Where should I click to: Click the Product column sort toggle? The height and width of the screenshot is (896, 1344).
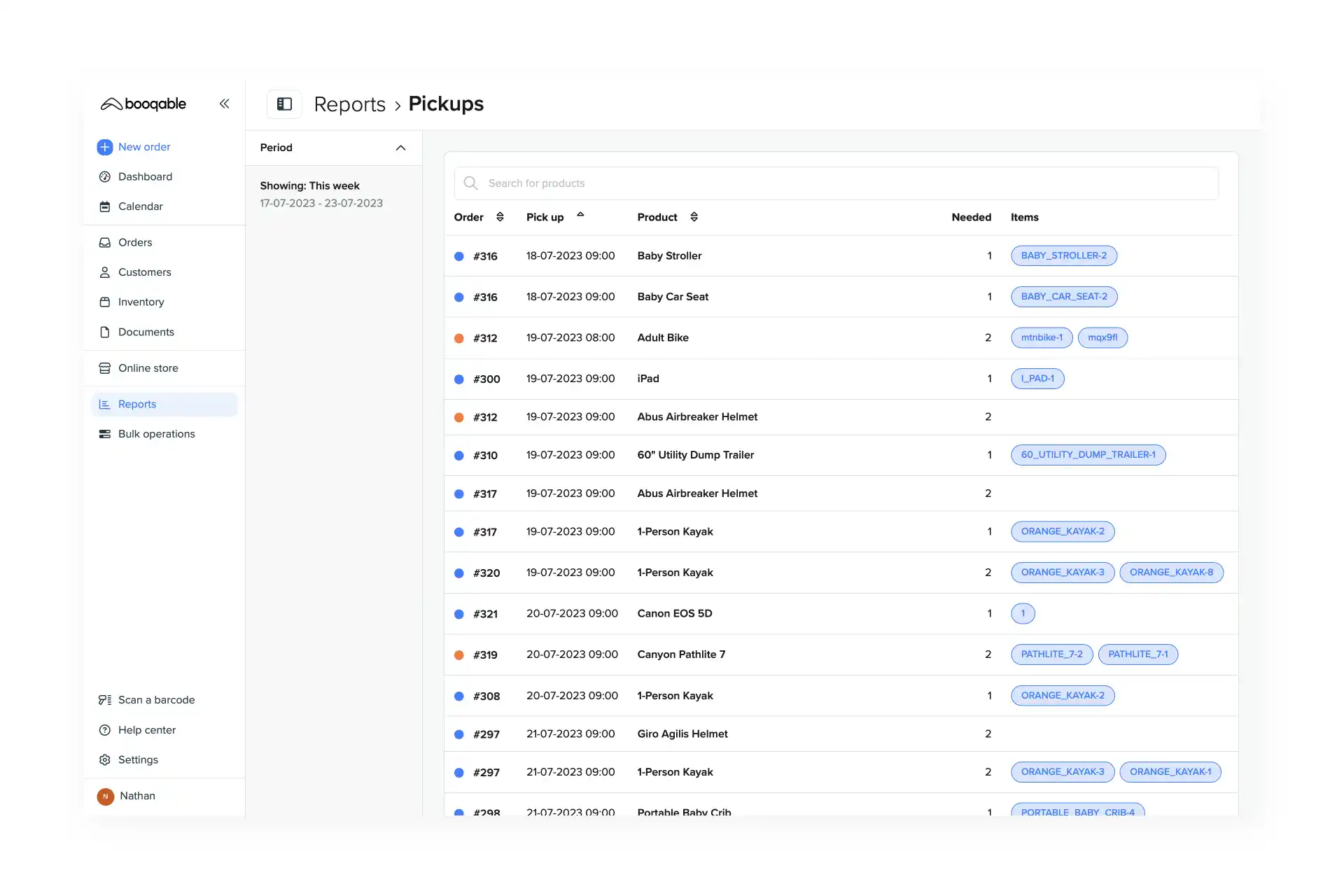click(x=694, y=217)
